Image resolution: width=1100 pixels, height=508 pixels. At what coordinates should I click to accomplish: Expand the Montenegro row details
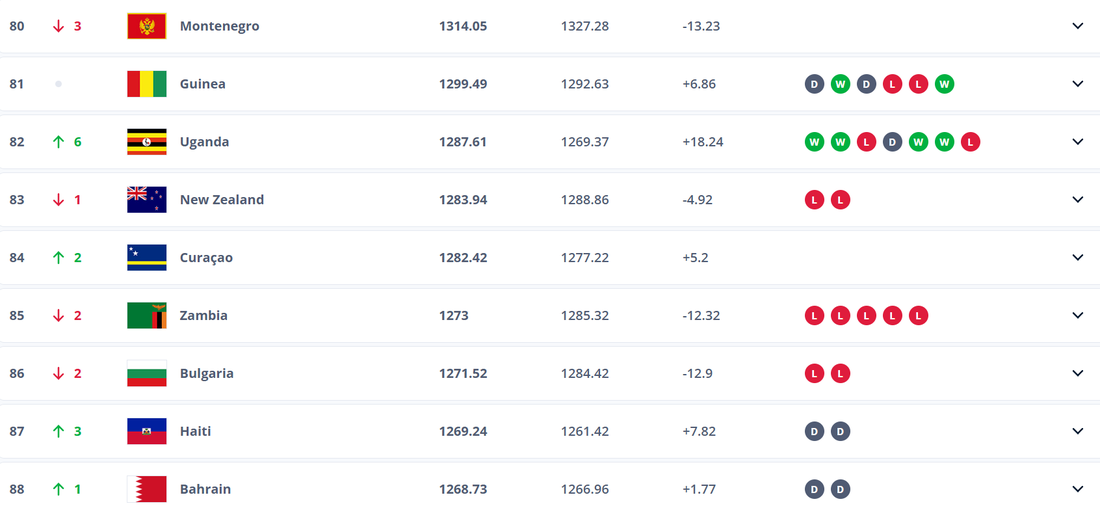click(x=1077, y=26)
